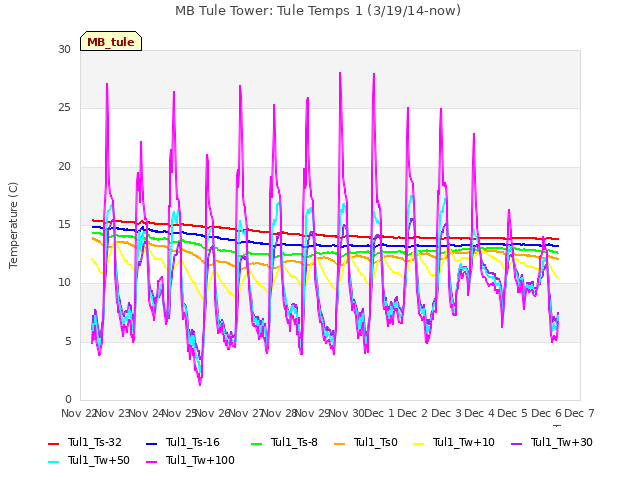Select the Tul1_Ts0 legend label
The width and height of the screenshot is (640, 480).
click(x=376, y=442)
